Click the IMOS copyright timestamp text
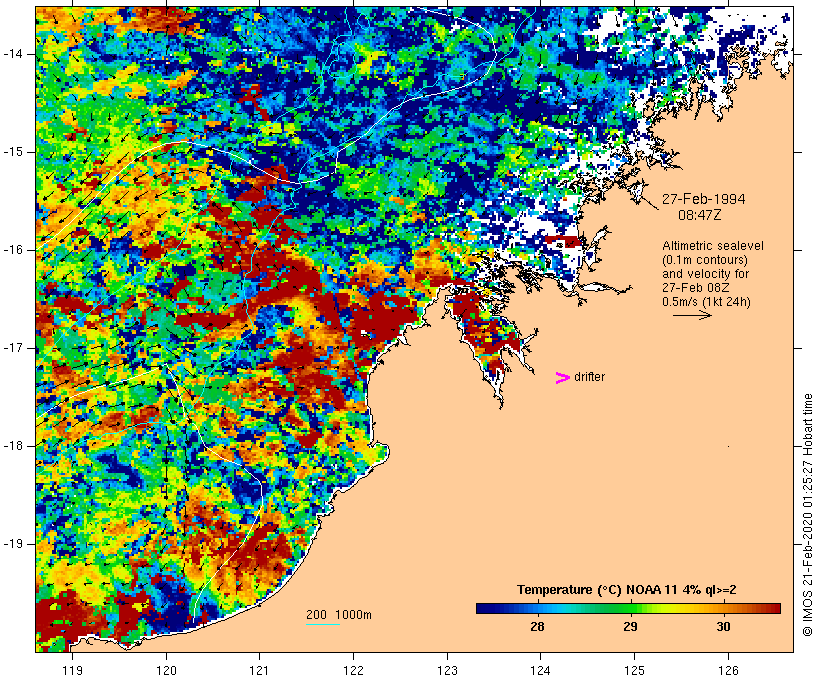This screenshot has height=680, width=820. point(808,515)
